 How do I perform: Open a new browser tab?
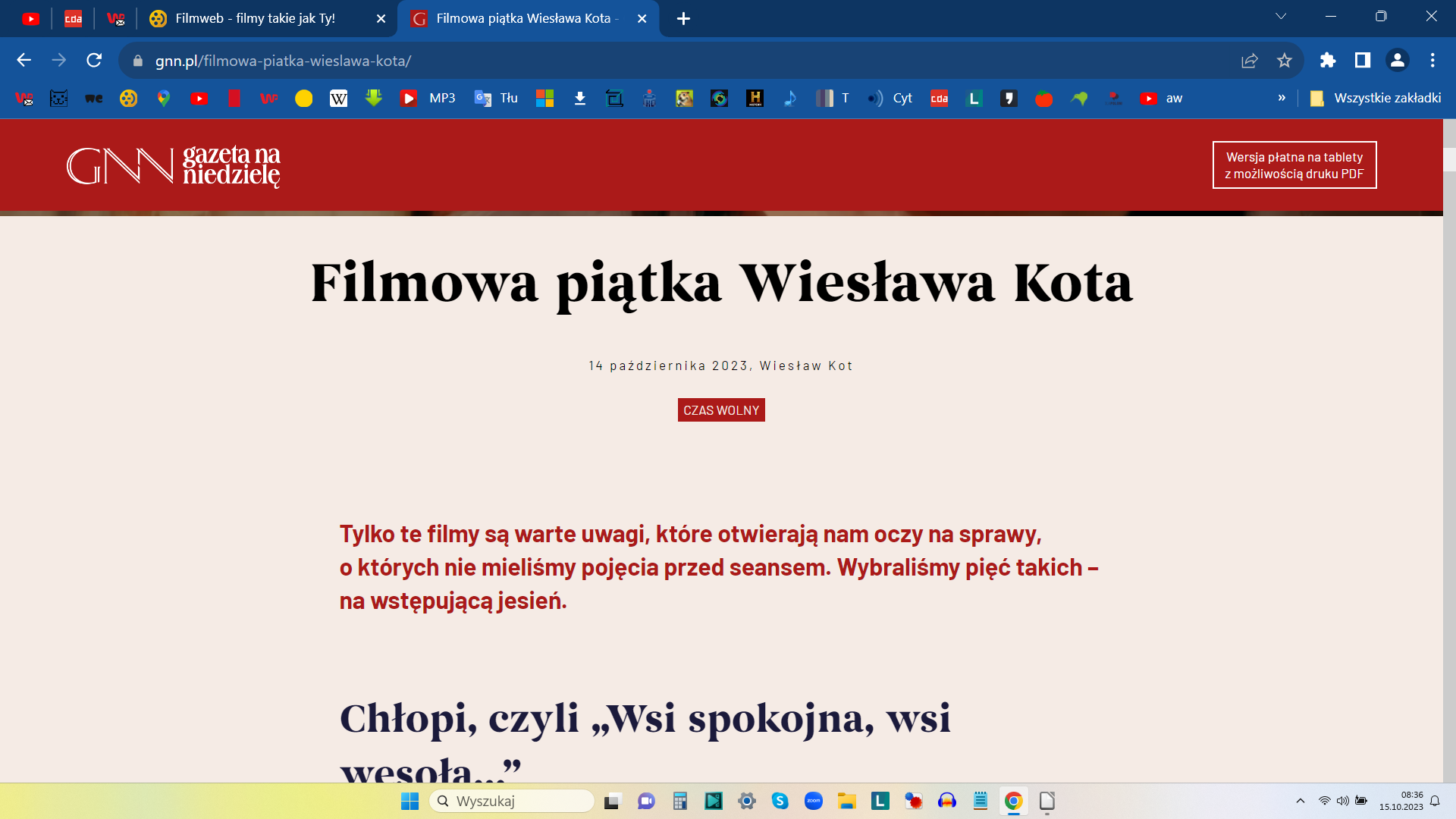[683, 19]
